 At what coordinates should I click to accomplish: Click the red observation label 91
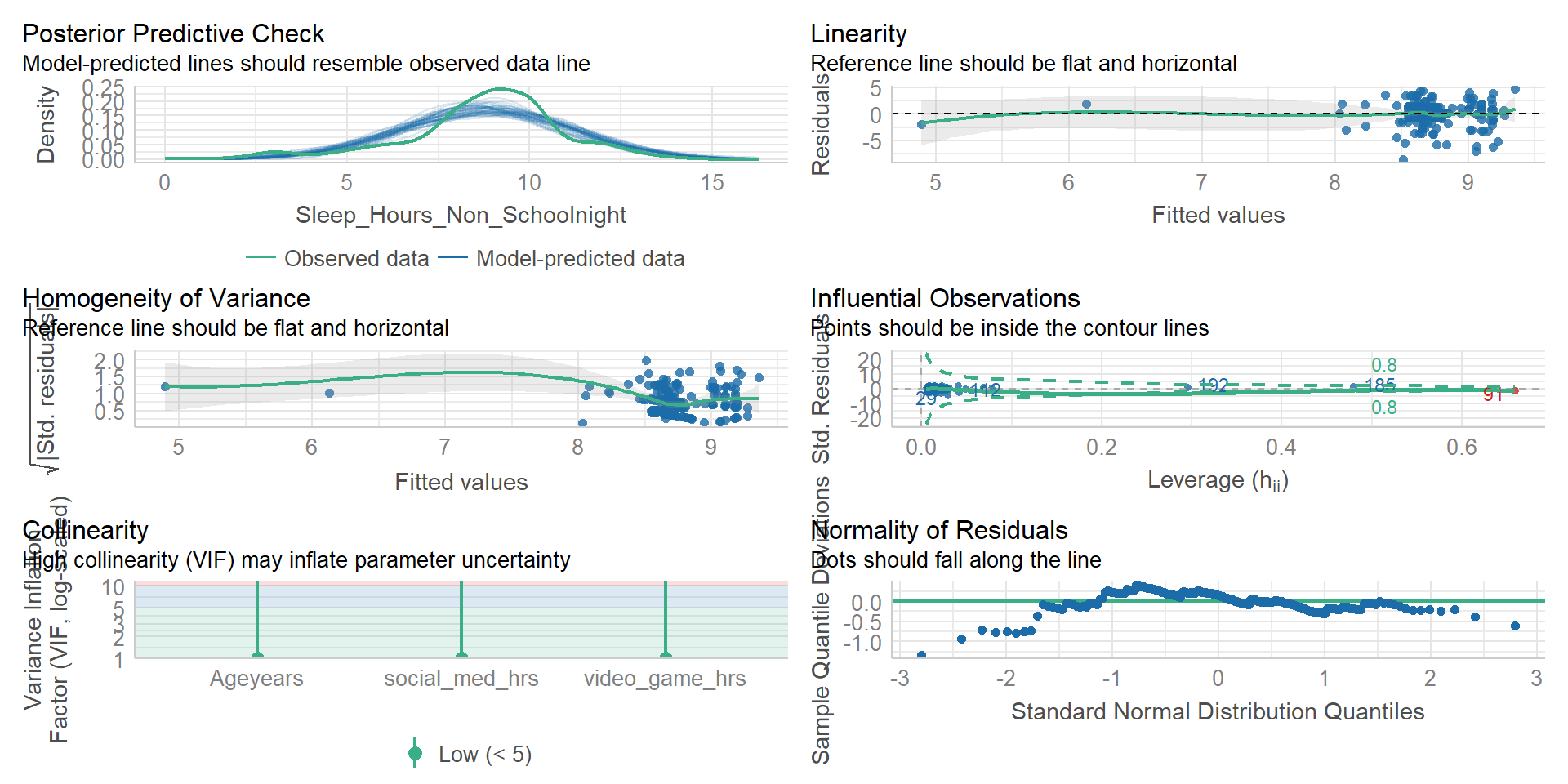tap(1493, 395)
